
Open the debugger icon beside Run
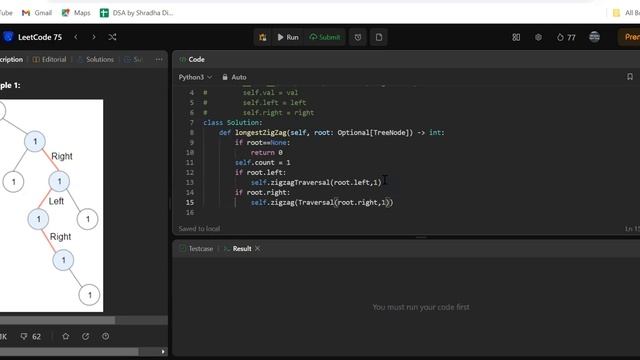(x=262, y=37)
